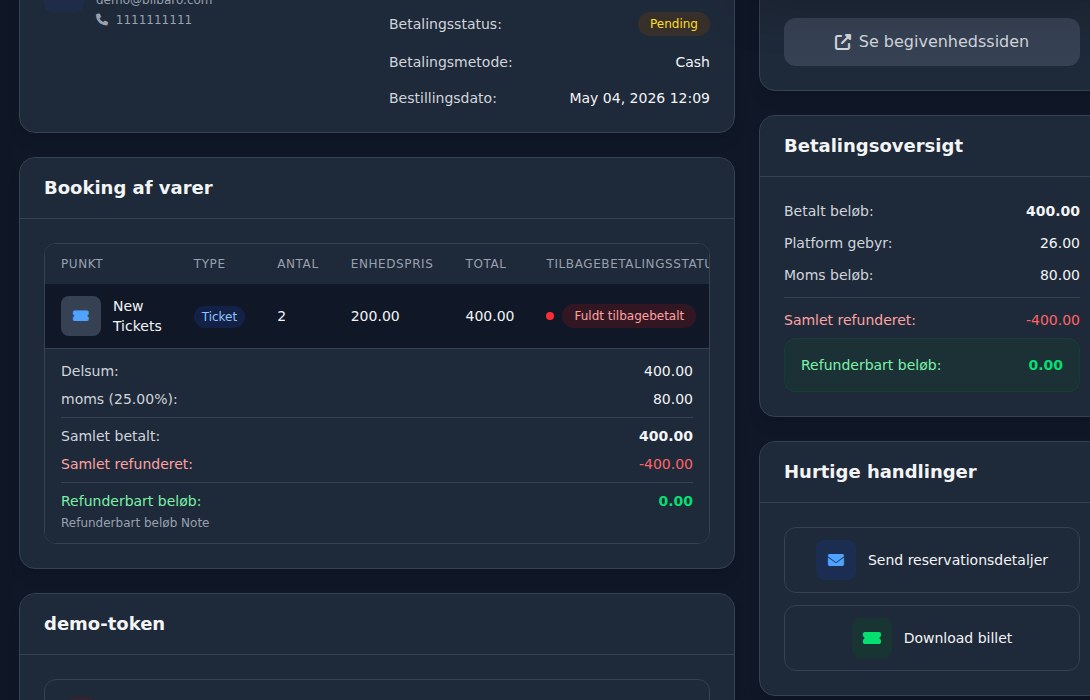Screen dimensions: 1090x700
Task: Open Se begivenhedssiden button
Action: coord(932,42)
